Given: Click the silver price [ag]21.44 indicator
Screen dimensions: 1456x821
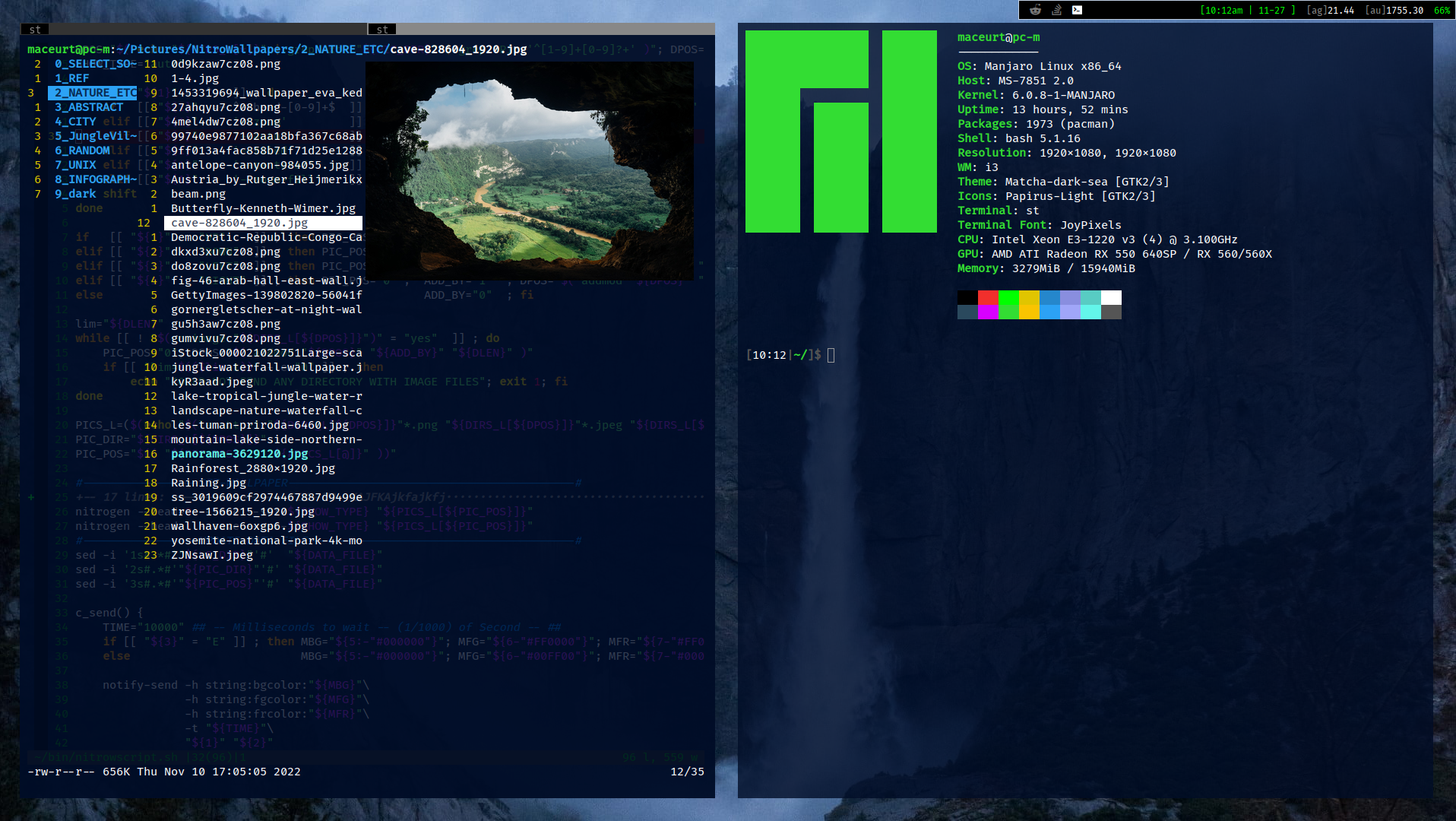Looking at the screenshot, I should tap(1330, 11).
